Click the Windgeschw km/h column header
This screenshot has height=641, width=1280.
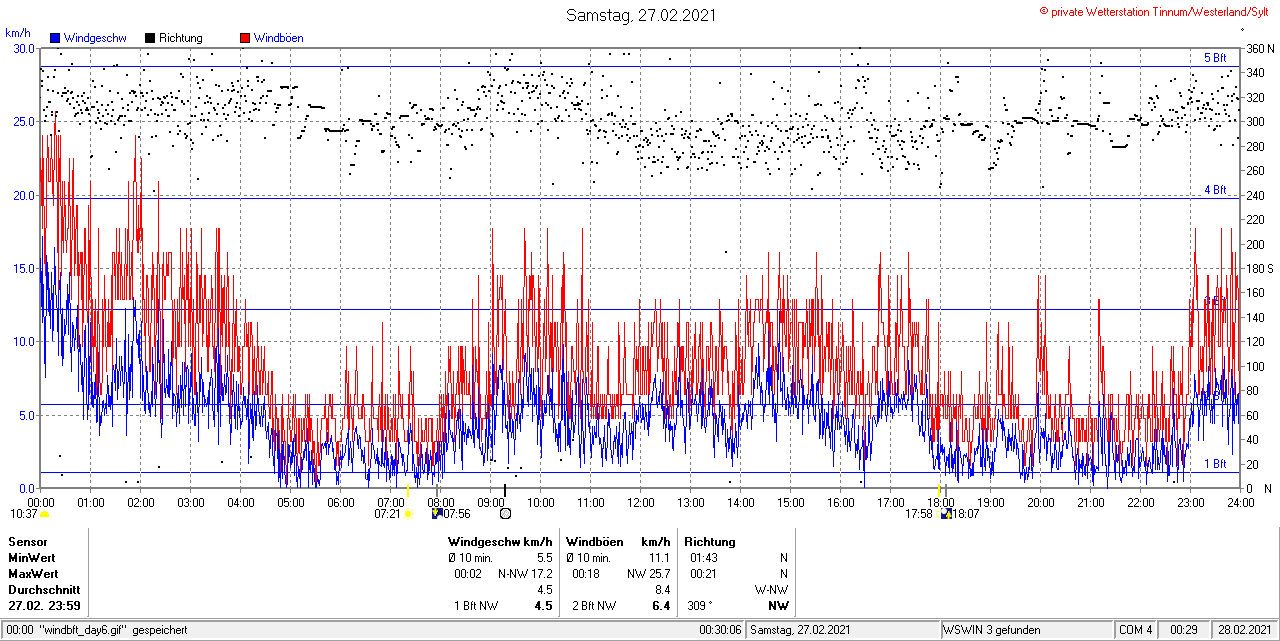[x=500, y=541]
